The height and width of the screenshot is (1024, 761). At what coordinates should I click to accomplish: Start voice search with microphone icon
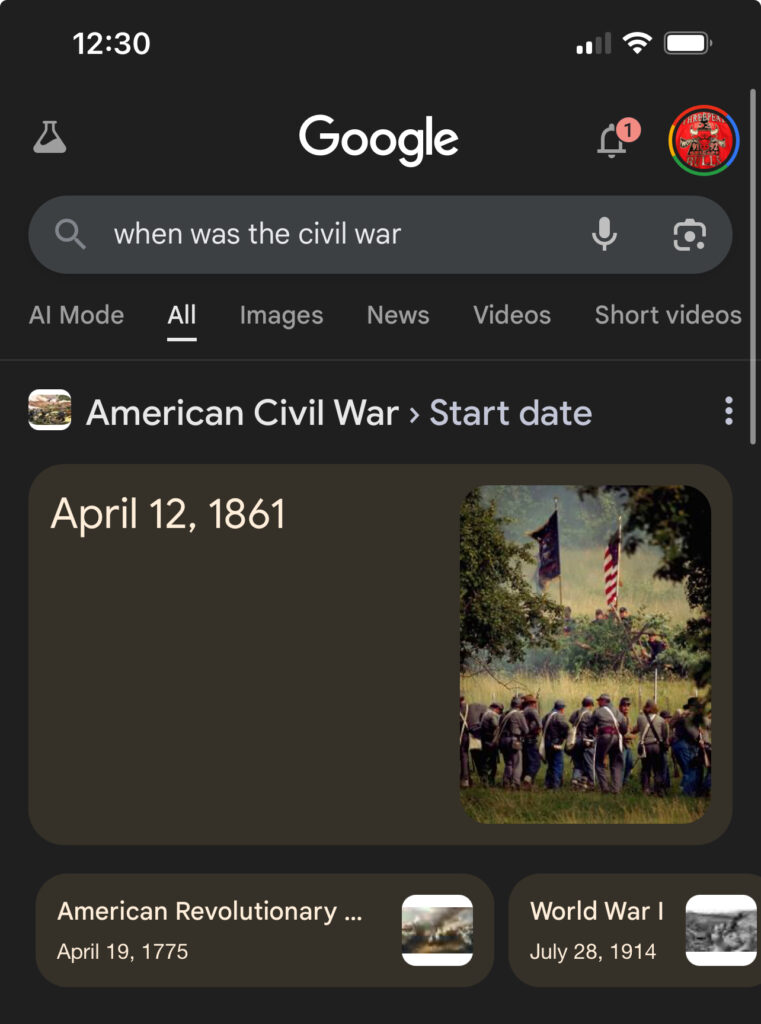point(604,234)
